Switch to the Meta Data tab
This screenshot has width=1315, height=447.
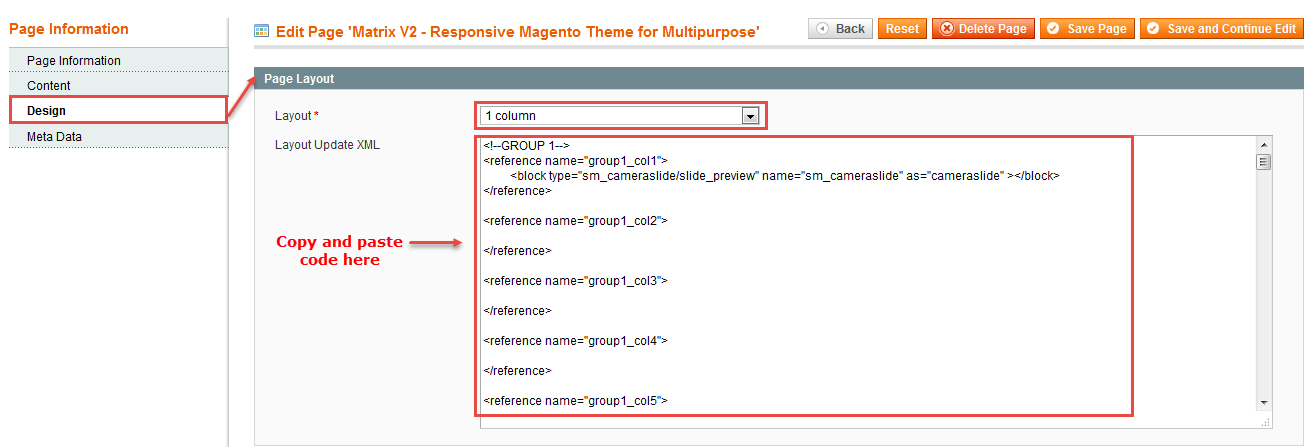(118, 136)
